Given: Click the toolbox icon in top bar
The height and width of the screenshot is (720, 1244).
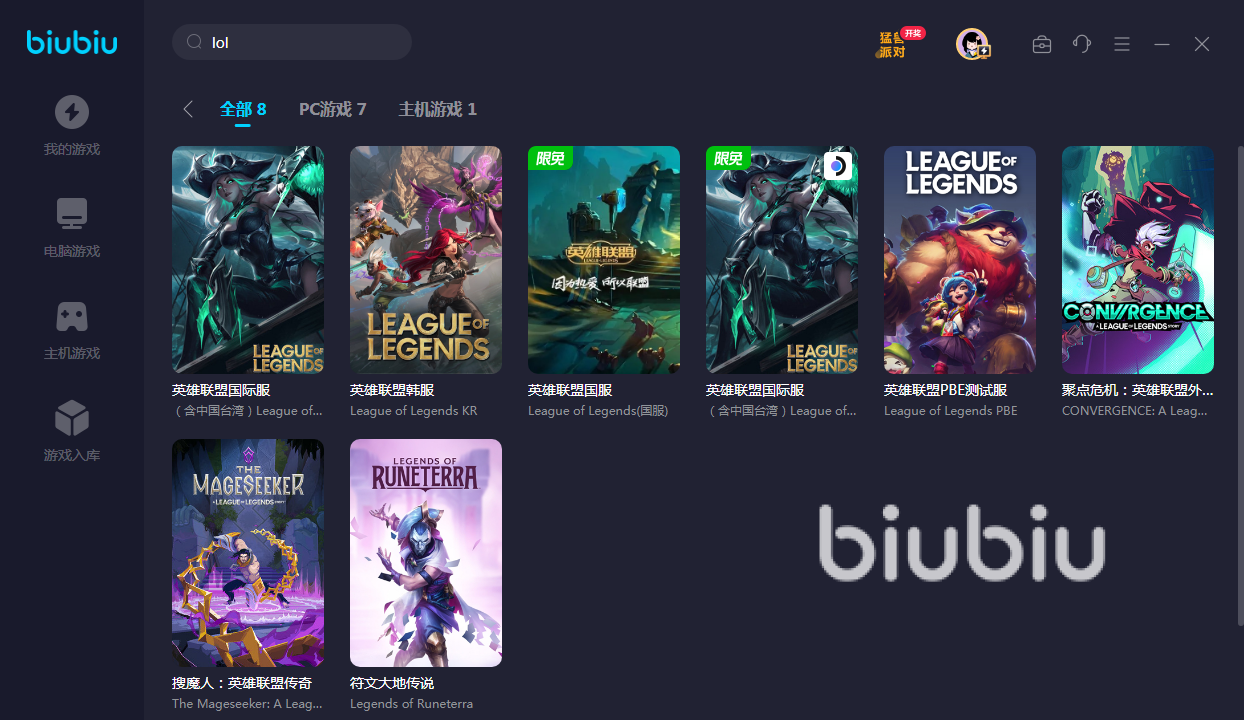Looking at the screenshot, I should [x=1042, y=44].
